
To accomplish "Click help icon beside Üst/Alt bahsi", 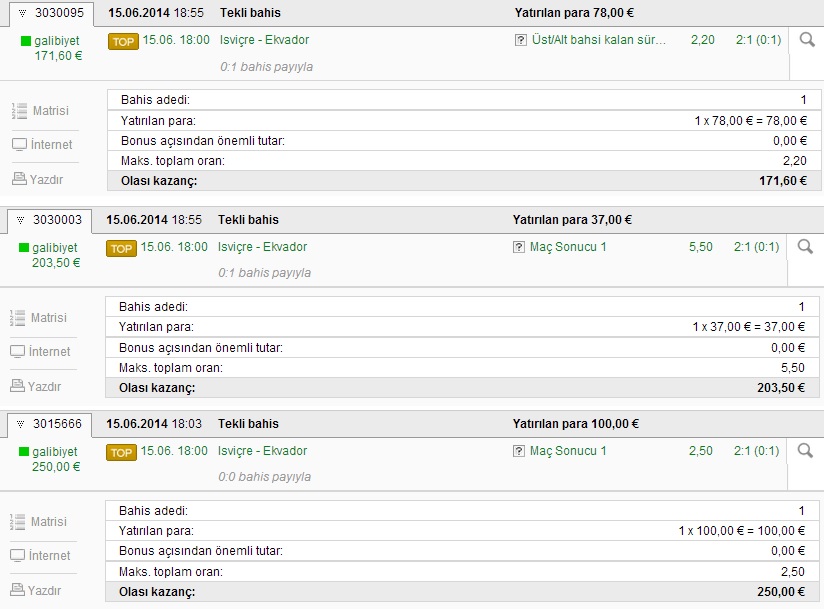I will 519,40.
